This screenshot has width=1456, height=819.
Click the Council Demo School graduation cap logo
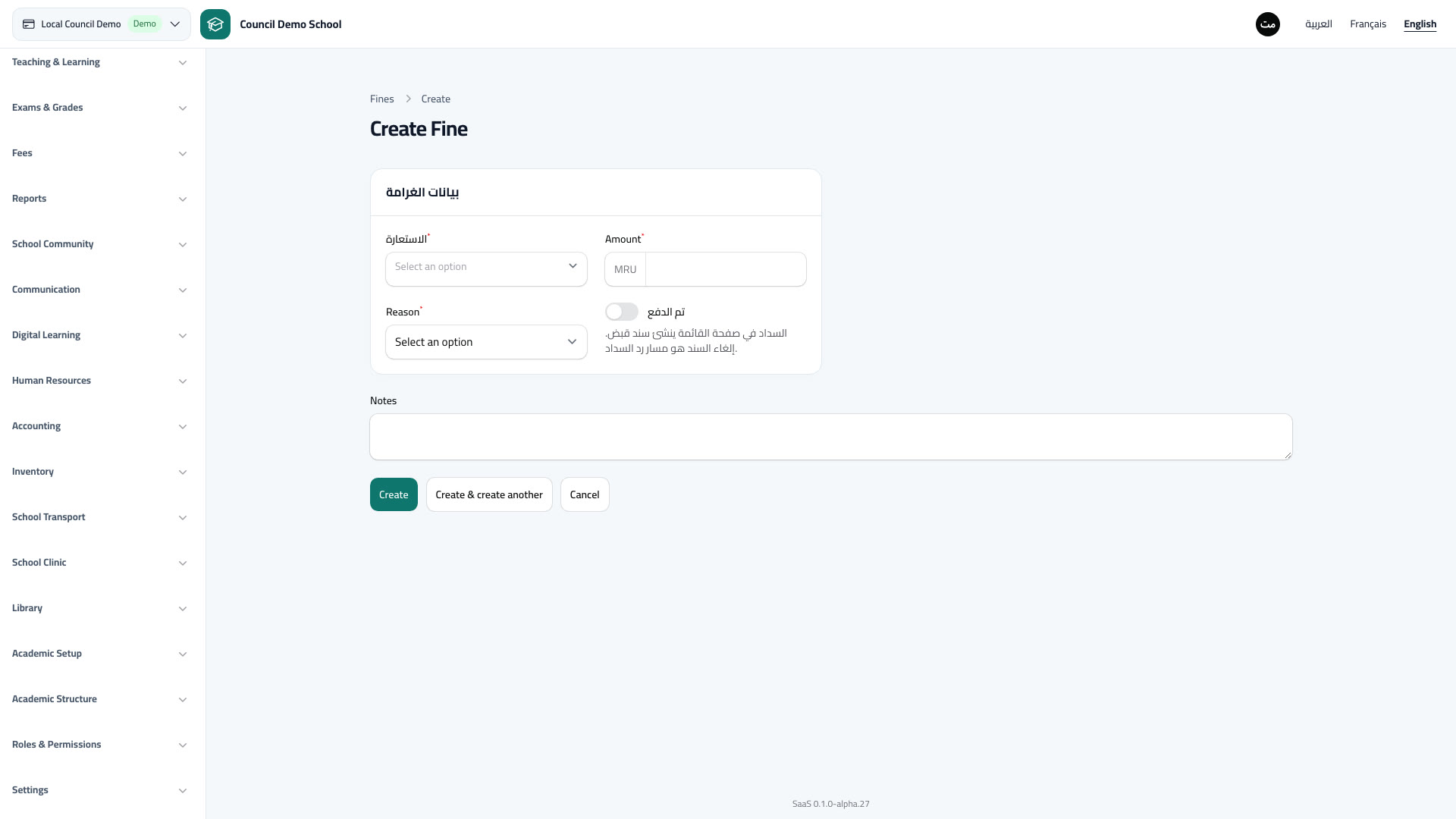[215, 24]
